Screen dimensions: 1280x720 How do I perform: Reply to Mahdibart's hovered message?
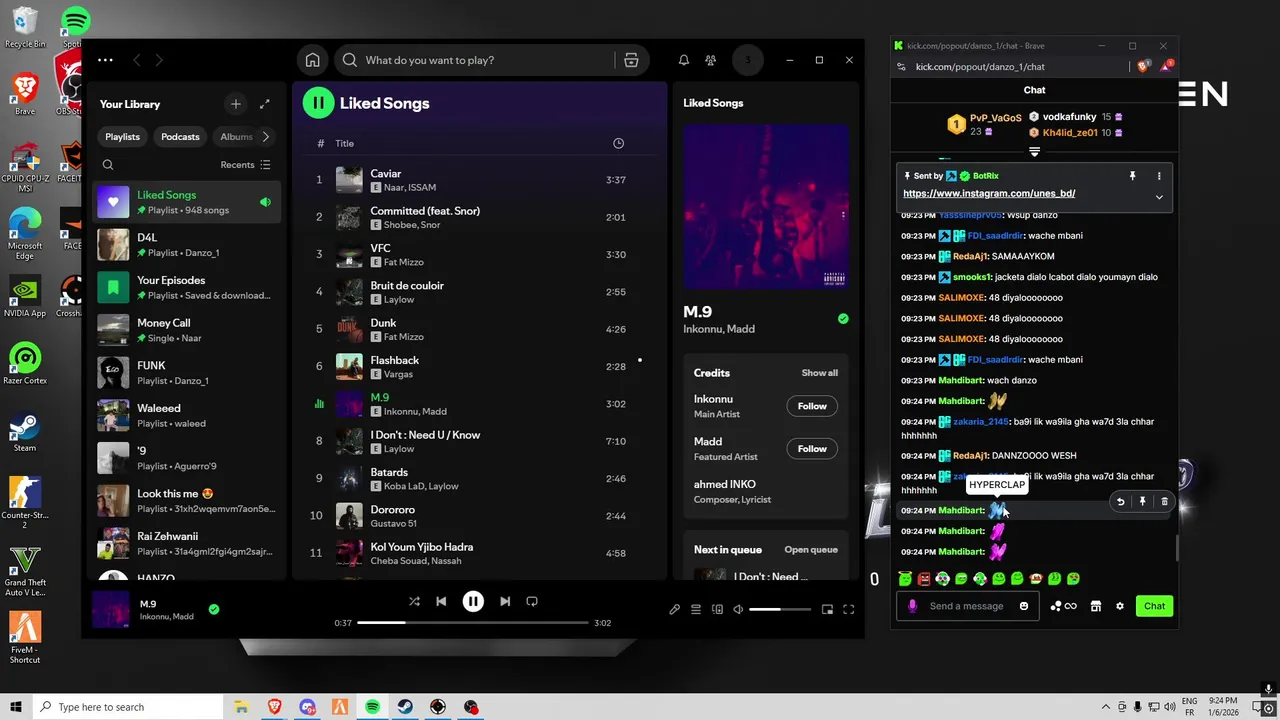(x=1120, y=502)
